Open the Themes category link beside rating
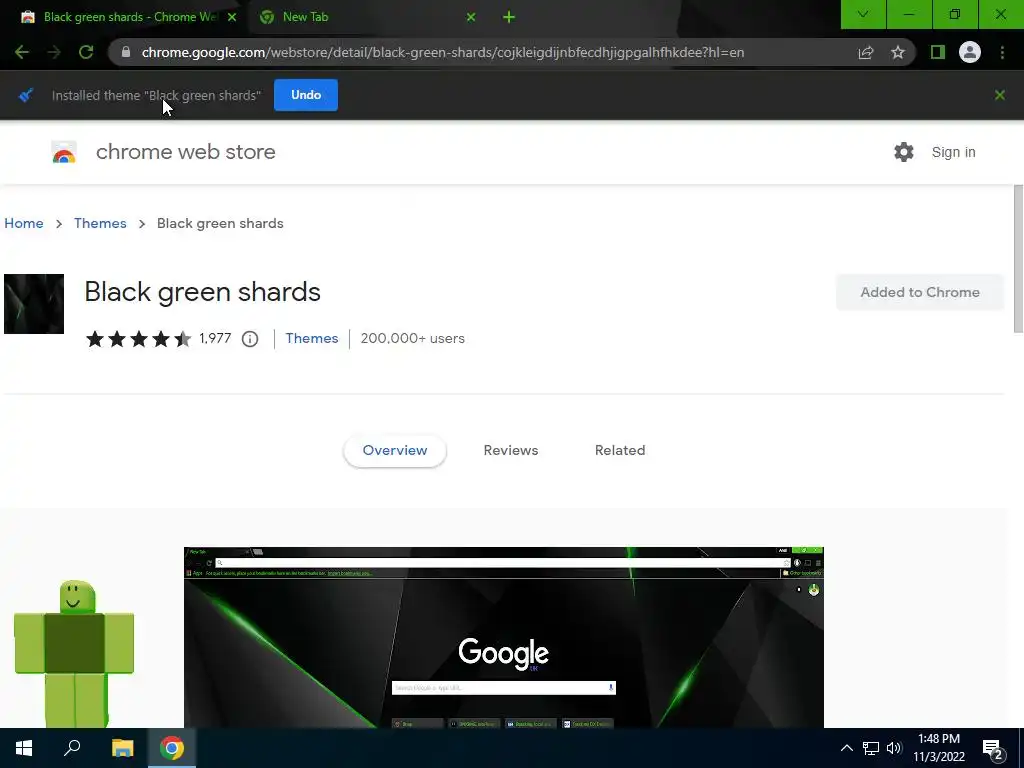This screenshot has width=1024, height=768. click(312, 338)
